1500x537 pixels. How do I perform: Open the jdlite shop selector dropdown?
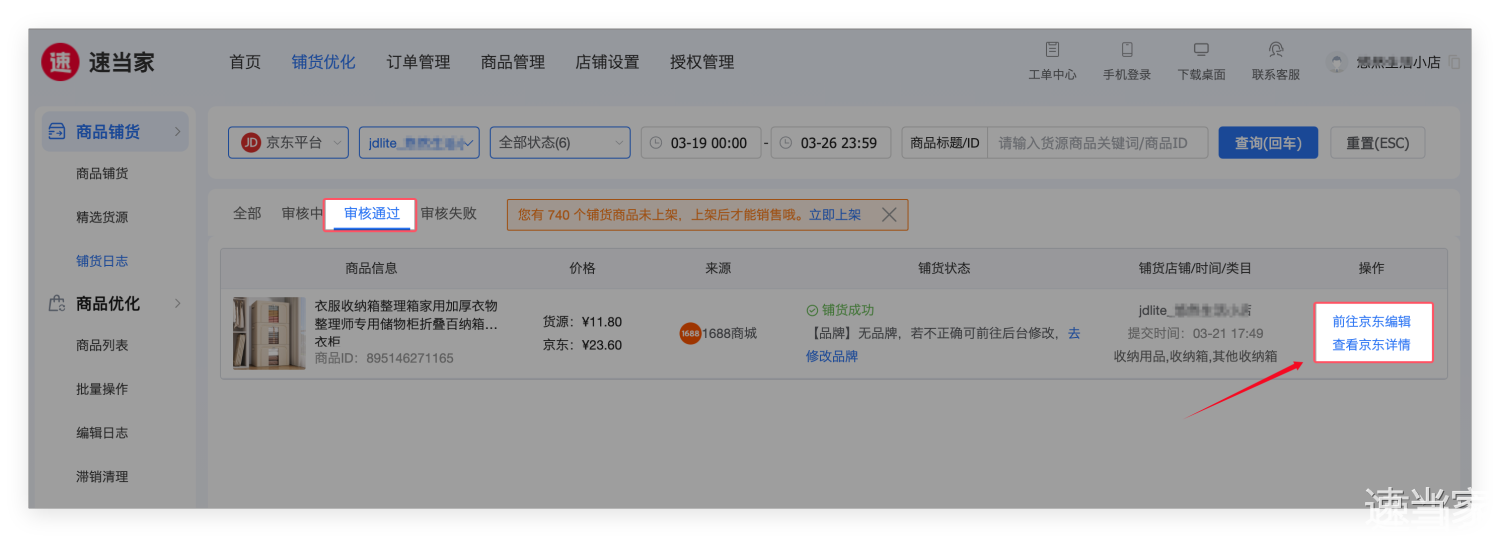[x=419, y=143]
